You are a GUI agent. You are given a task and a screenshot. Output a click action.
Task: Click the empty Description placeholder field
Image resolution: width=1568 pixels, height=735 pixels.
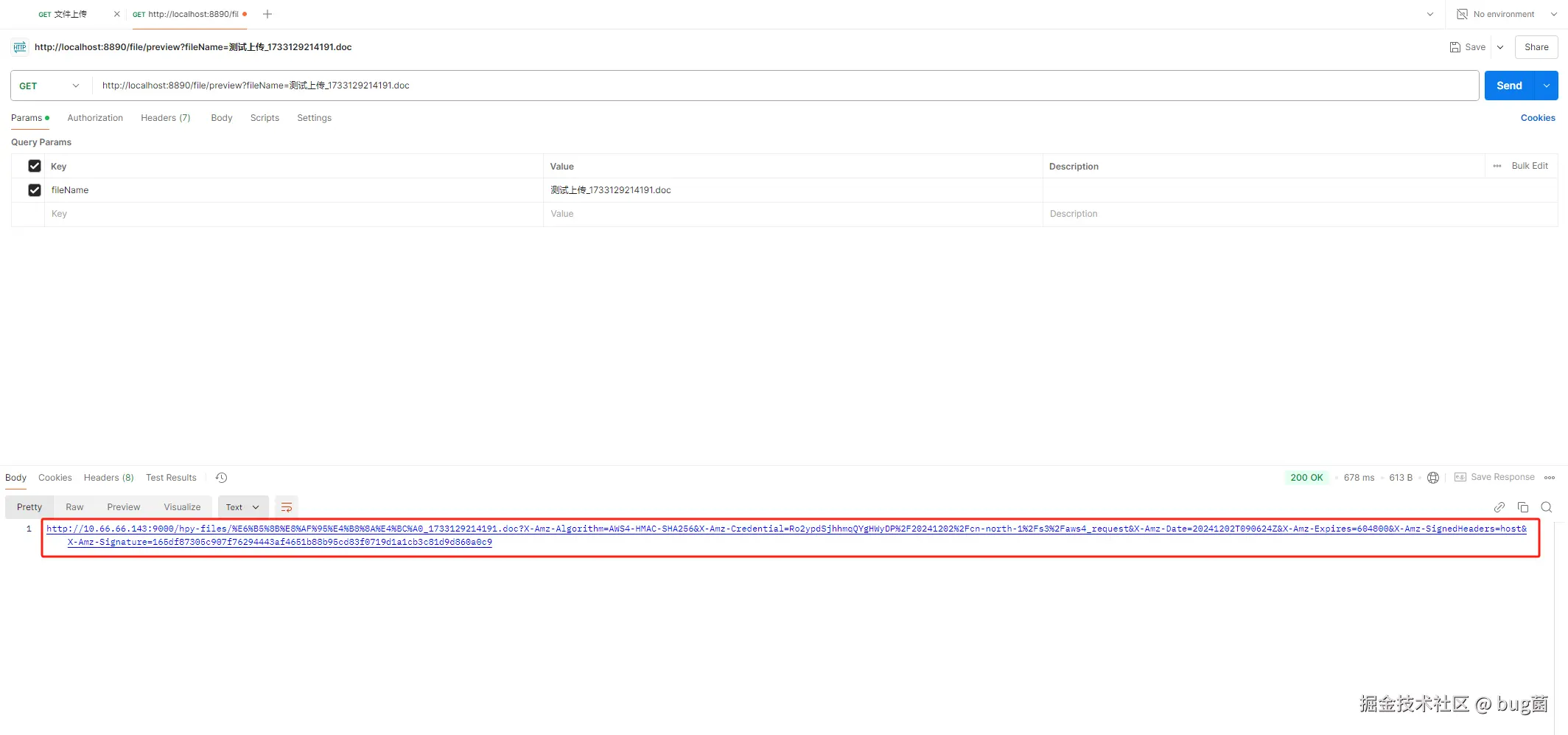coord(1300,214)
